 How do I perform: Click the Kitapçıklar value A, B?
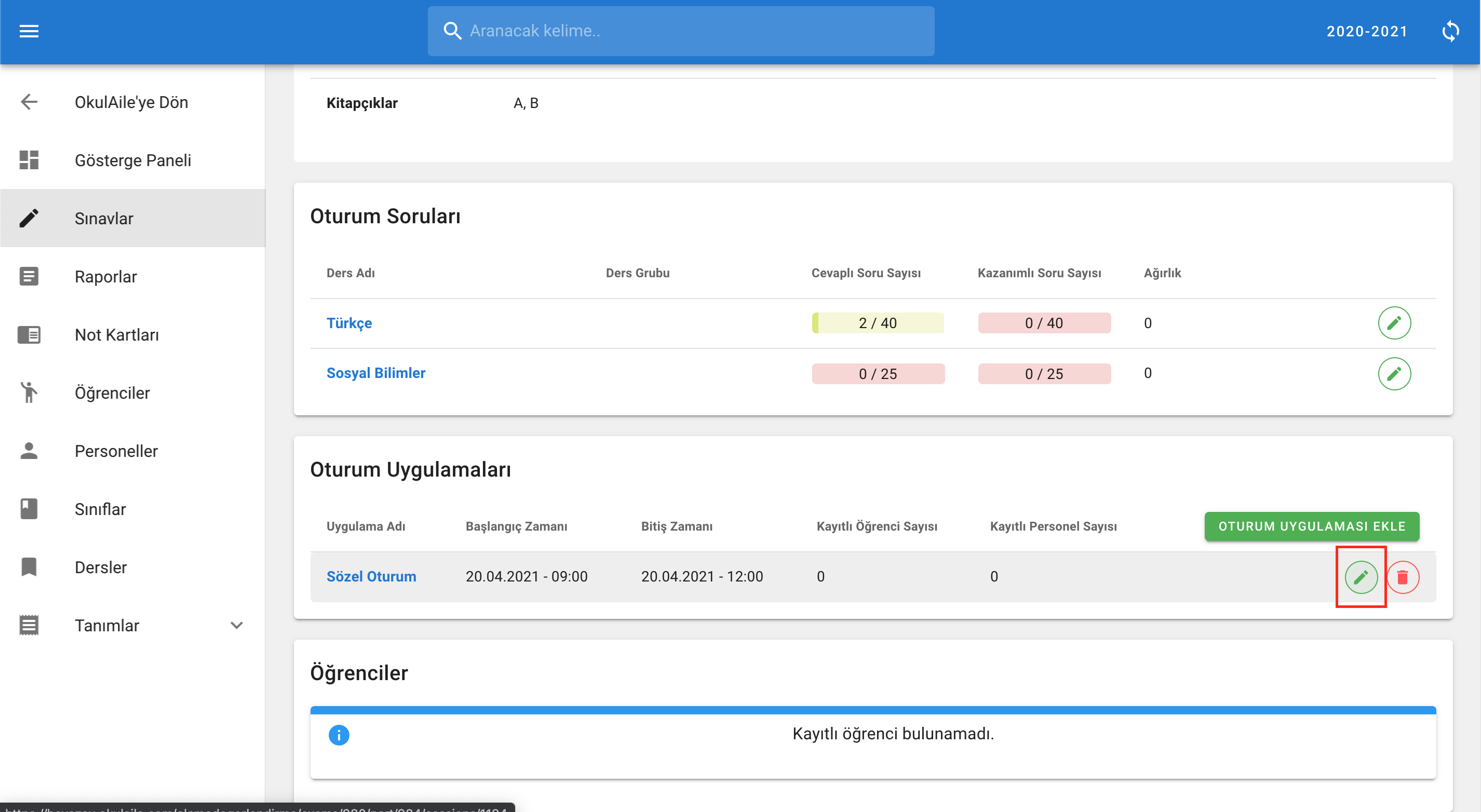526,103
